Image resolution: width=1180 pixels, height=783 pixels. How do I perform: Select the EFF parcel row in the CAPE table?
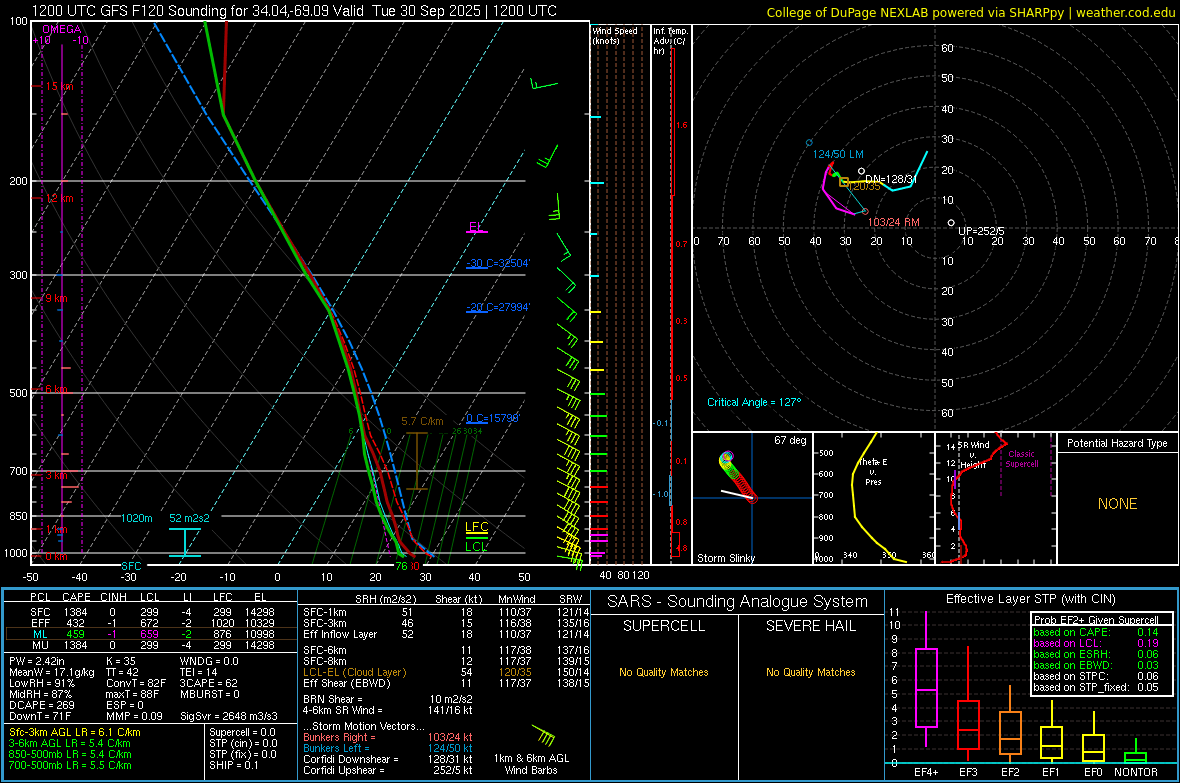pos(152,623)
